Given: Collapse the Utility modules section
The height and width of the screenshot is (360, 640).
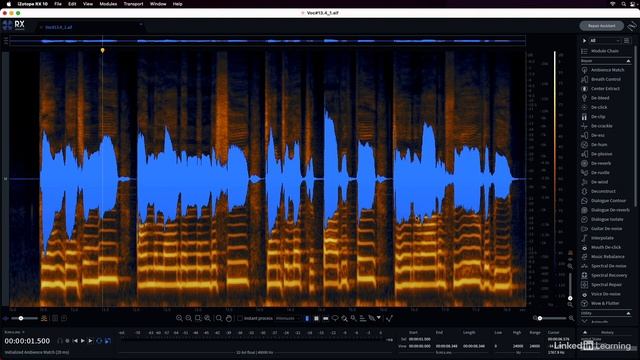Looking at the screenshot, I should [x=629, y=313].
